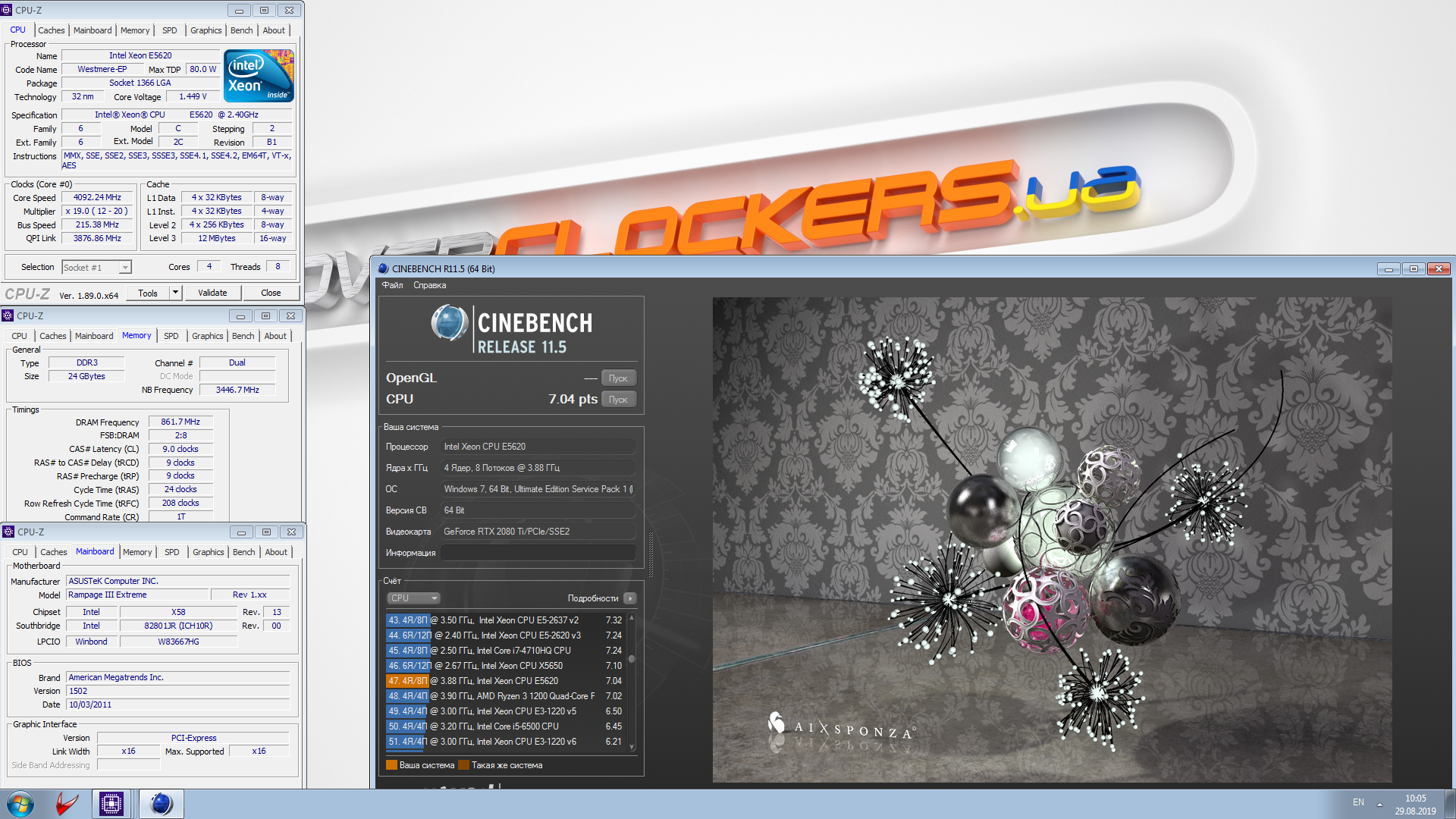This screenshot has width=1456, height=819.
Task: Click the Tools button
Action: tap(148, 293)
